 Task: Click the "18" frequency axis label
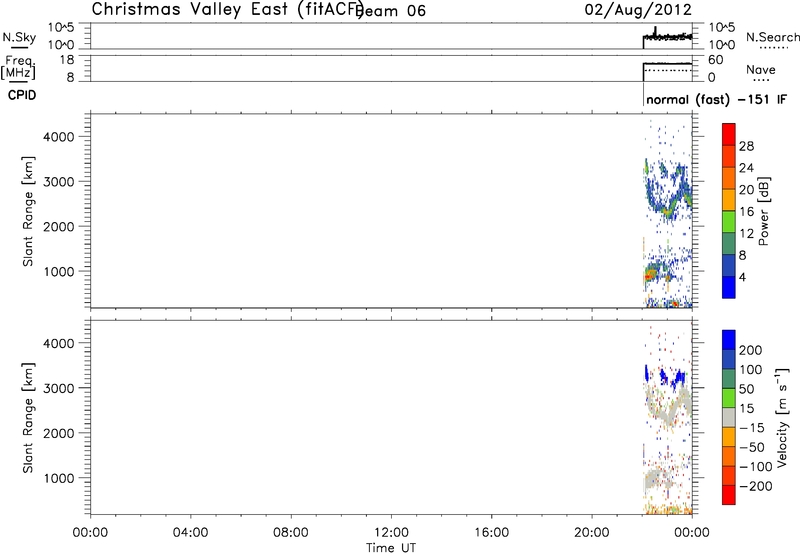66,60
